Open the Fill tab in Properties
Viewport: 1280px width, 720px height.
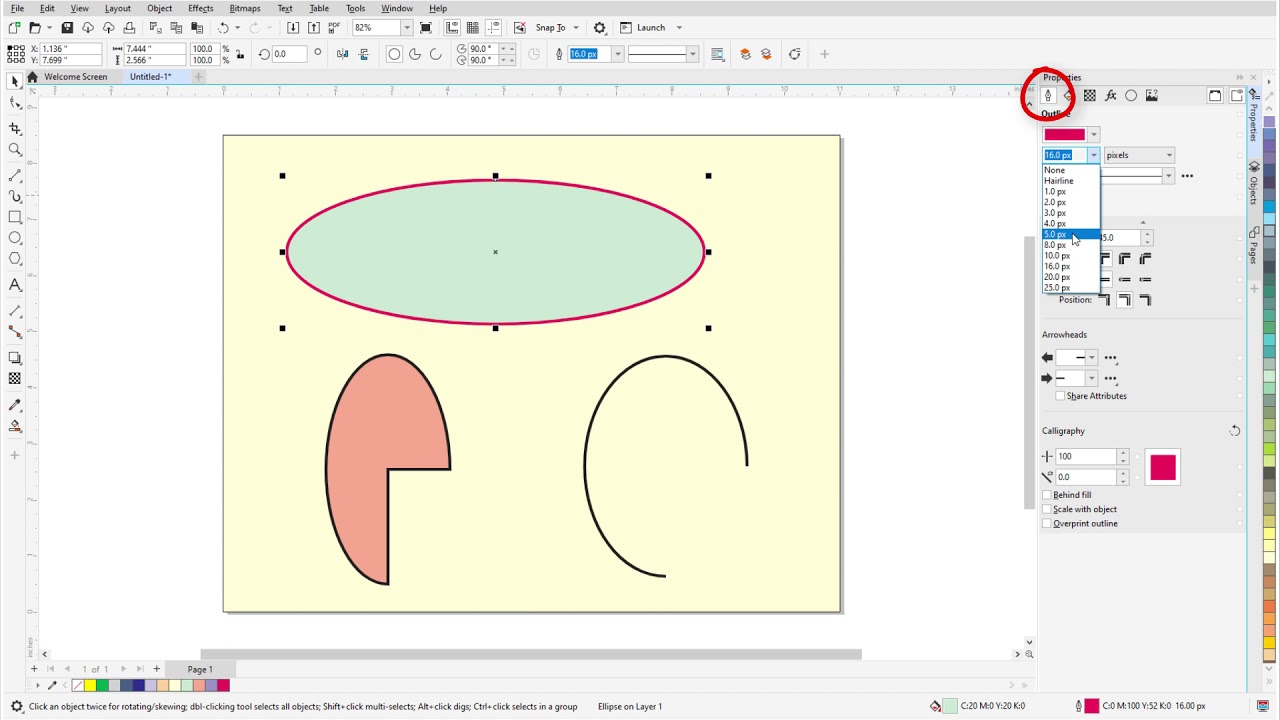(1068, 96)
